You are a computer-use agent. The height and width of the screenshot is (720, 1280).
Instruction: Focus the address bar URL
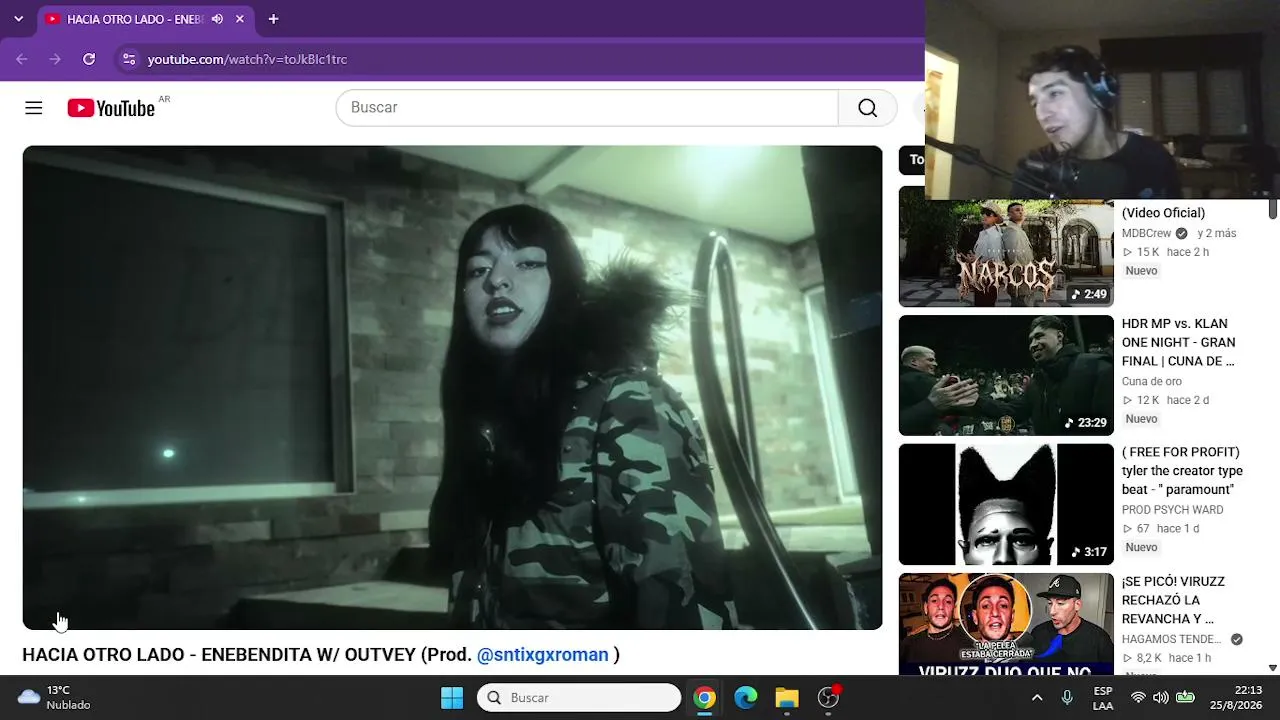coord(247,59)
